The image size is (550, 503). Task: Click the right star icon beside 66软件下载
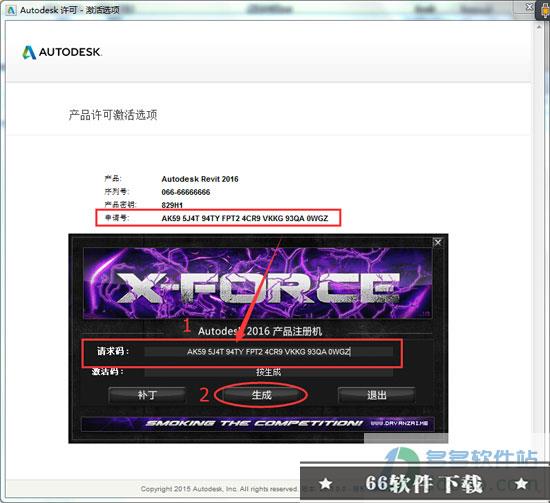pos(521,484)
